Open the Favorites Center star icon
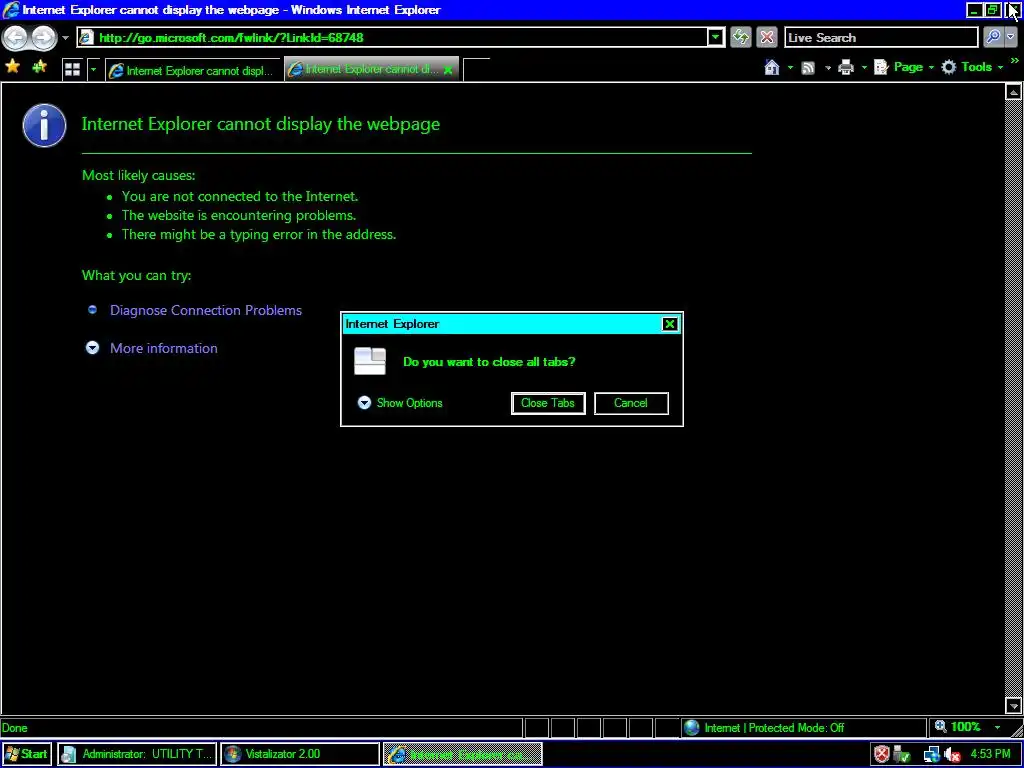Image resolution: width=1024 pixels, height=768 pixels. (x=12, y=66)
